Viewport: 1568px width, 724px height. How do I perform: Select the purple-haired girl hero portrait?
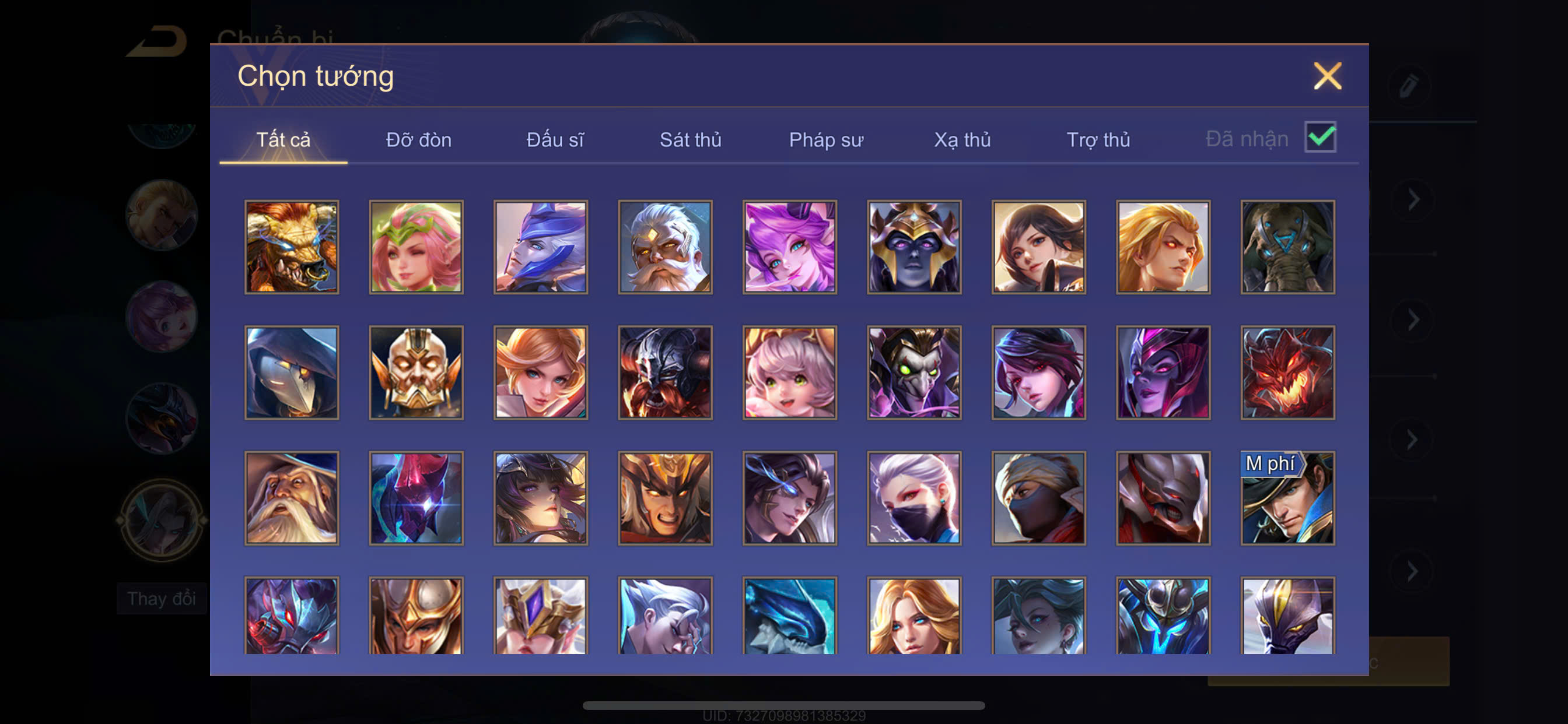pyautogui.click(x=789, y=247)
